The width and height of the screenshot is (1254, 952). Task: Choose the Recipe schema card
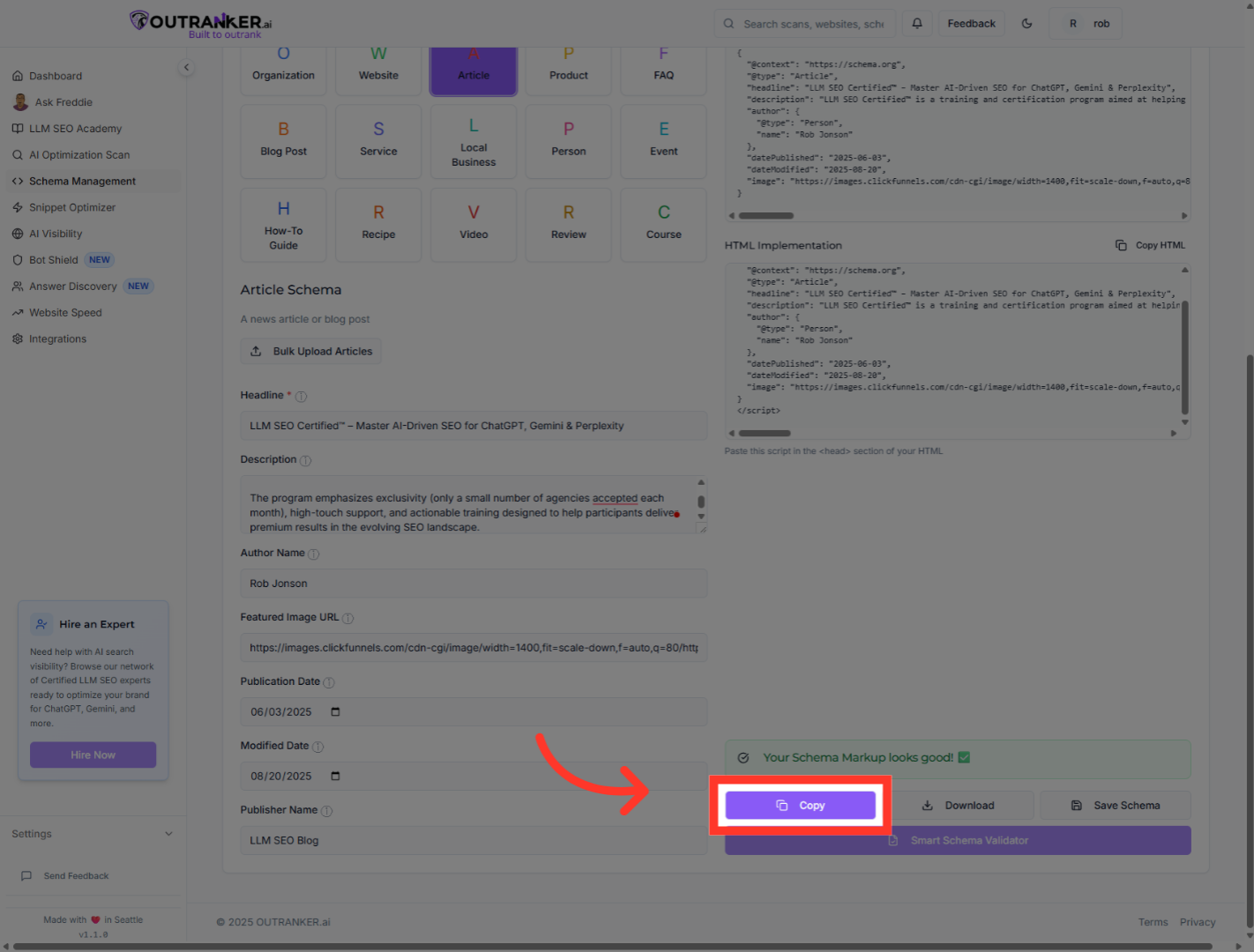coord(378,225)
